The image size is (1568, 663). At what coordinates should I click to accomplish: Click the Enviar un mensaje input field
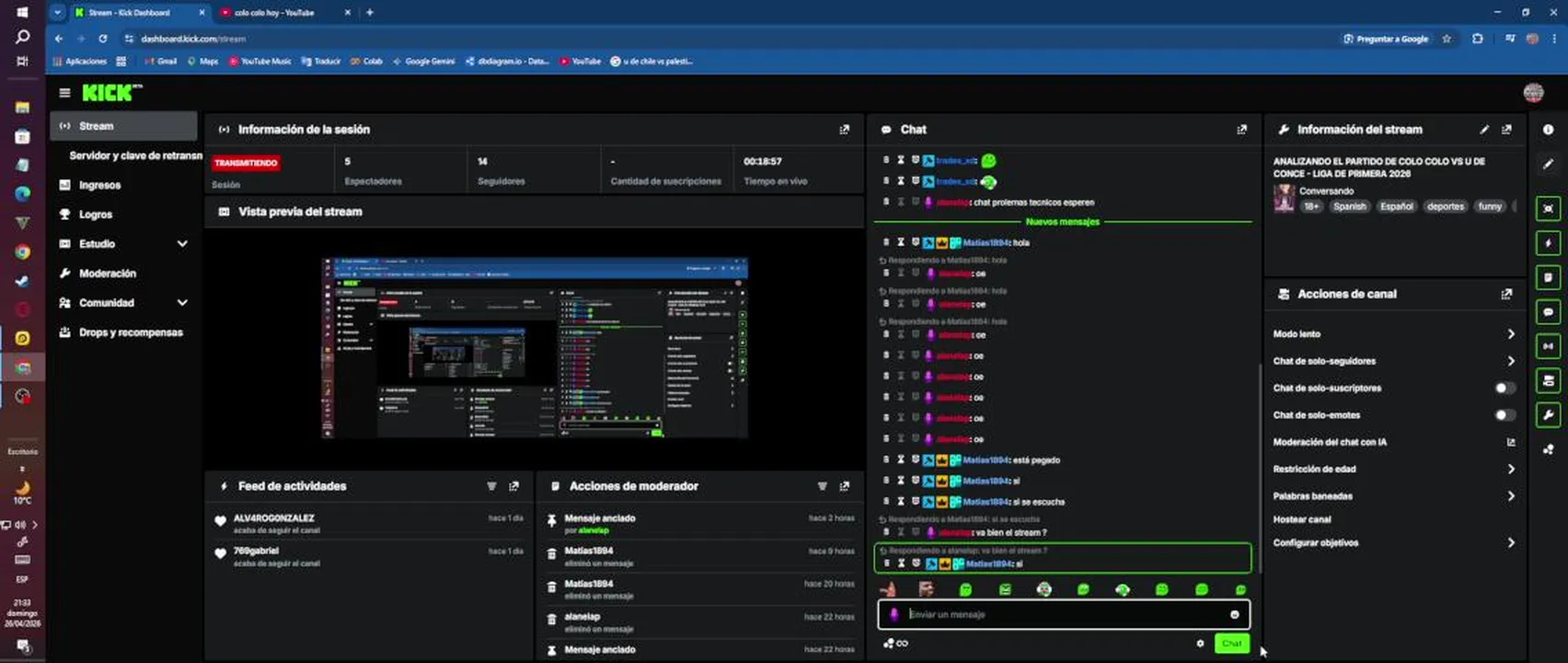[1063, 614]
